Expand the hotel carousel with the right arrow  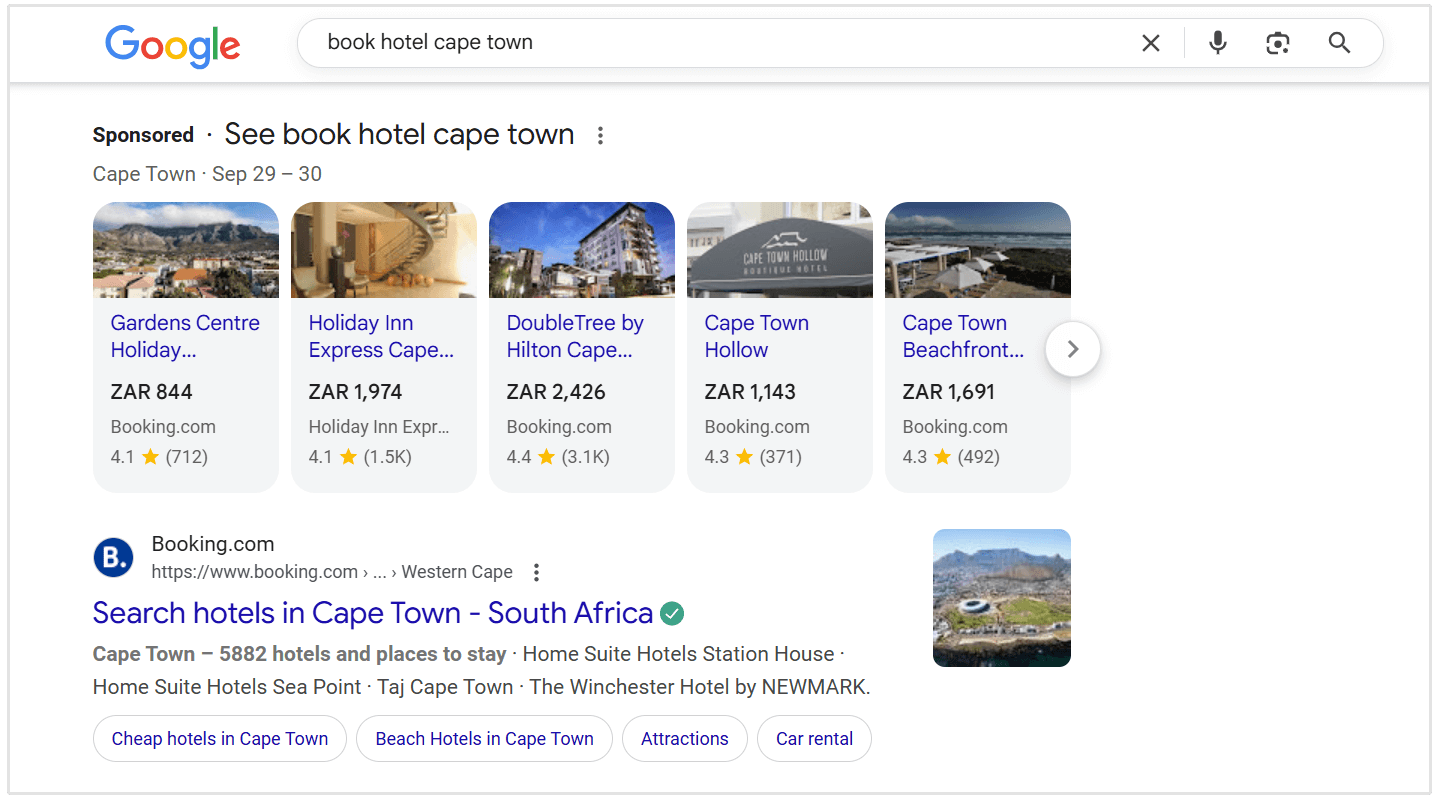tap(1072, 348)
